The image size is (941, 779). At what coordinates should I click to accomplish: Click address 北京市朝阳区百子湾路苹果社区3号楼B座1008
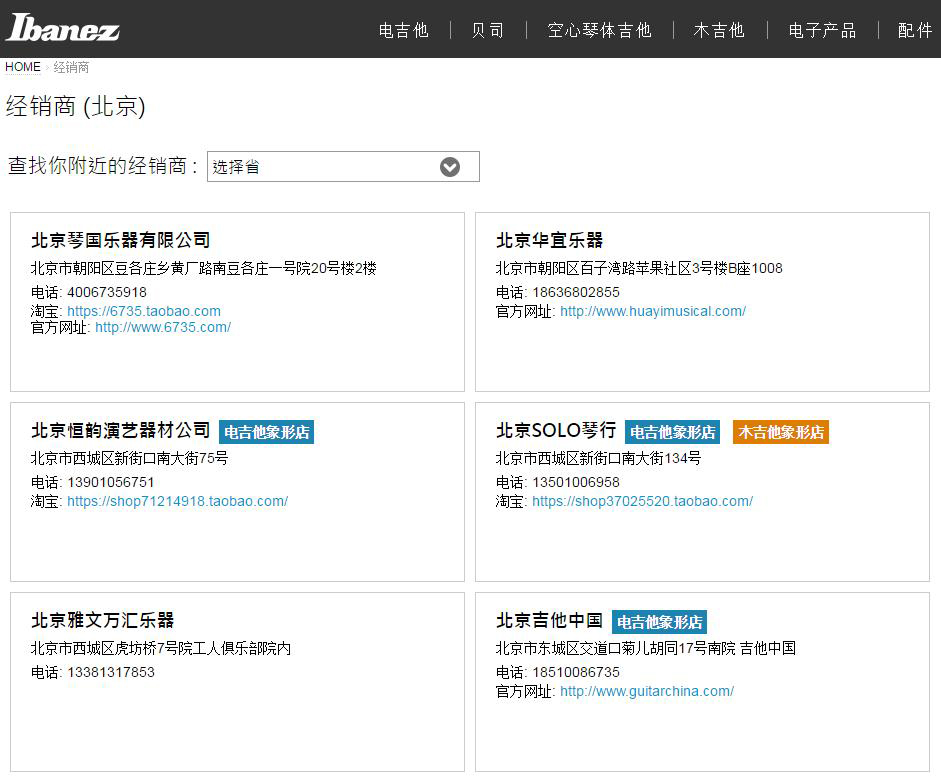(639, 268)
